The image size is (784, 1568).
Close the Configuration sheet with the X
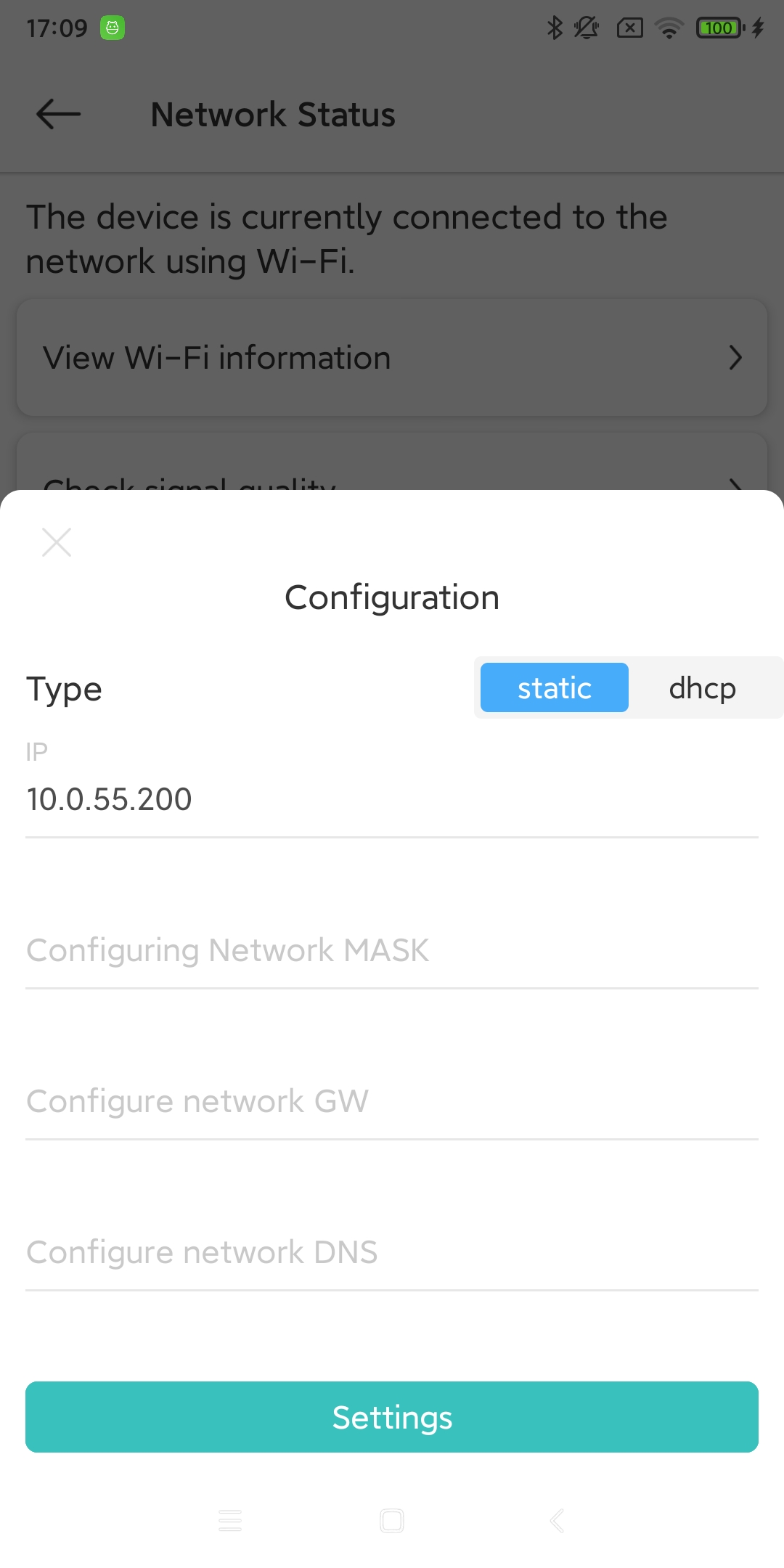pos(57,542)
